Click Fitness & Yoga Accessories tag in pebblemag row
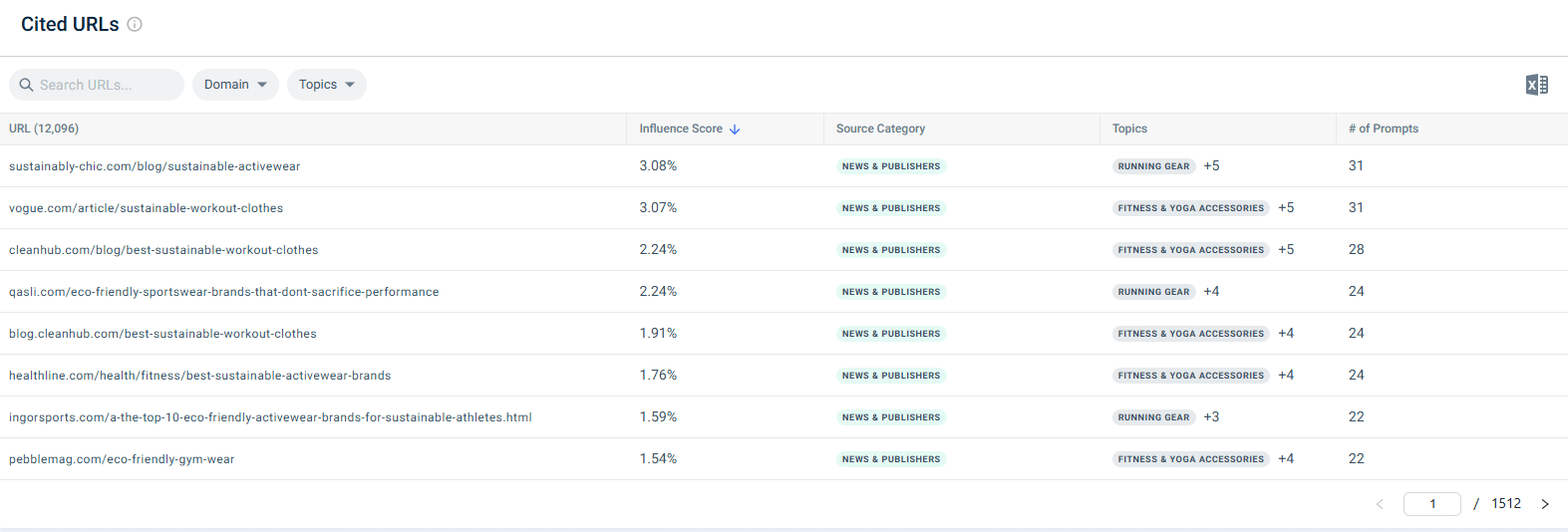The height and width of the screenshot is (532, 1568). (1190, 459)
